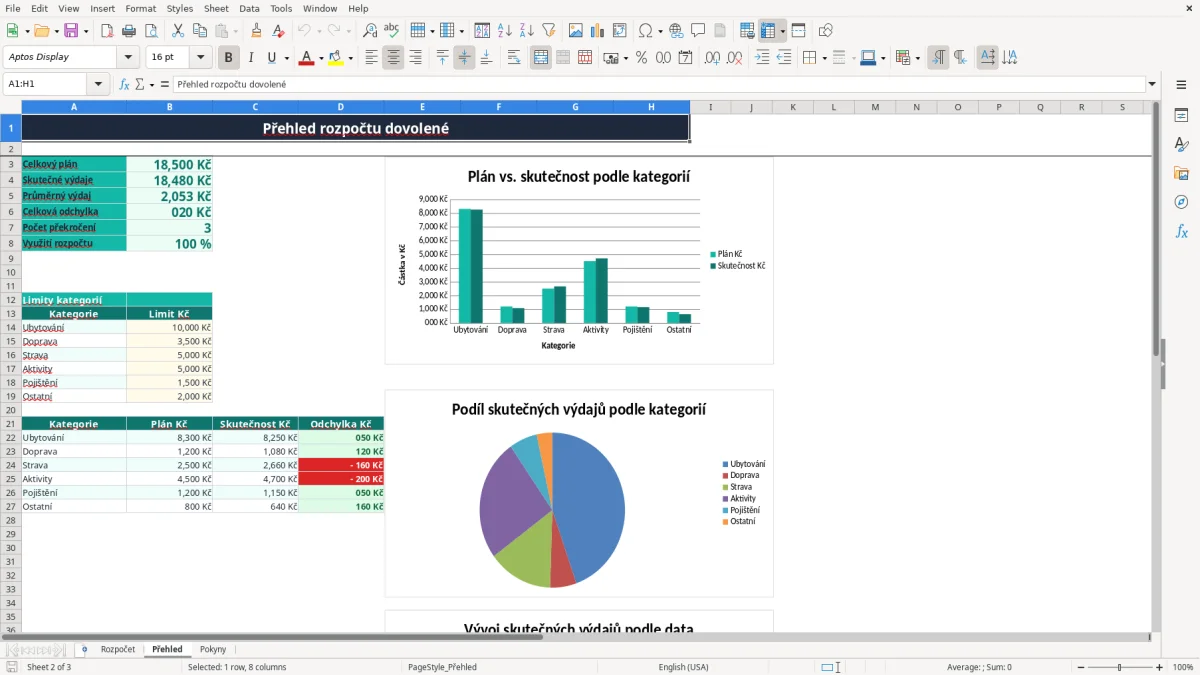Select column D header
Viewport: 1200px width, 675px height.
click(341, 107)
